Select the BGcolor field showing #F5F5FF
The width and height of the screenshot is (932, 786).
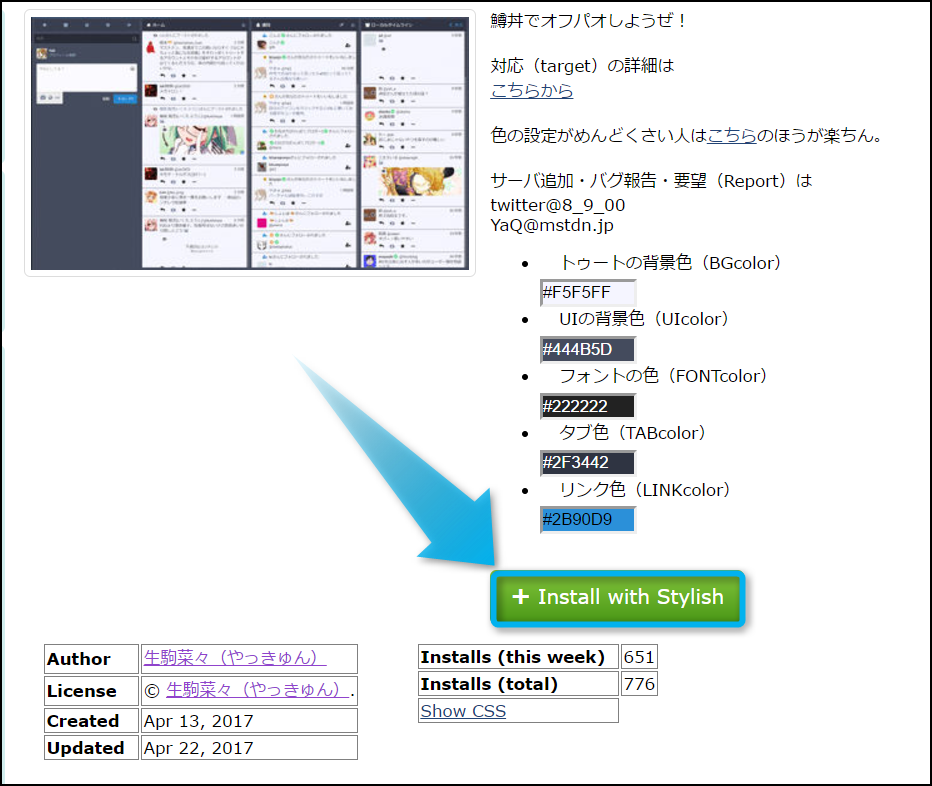[588, 293]
